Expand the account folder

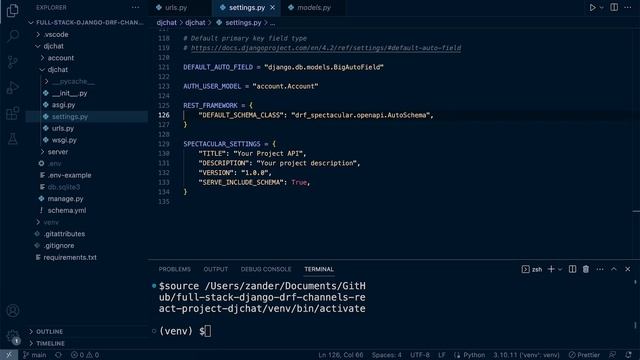point(87,58)
